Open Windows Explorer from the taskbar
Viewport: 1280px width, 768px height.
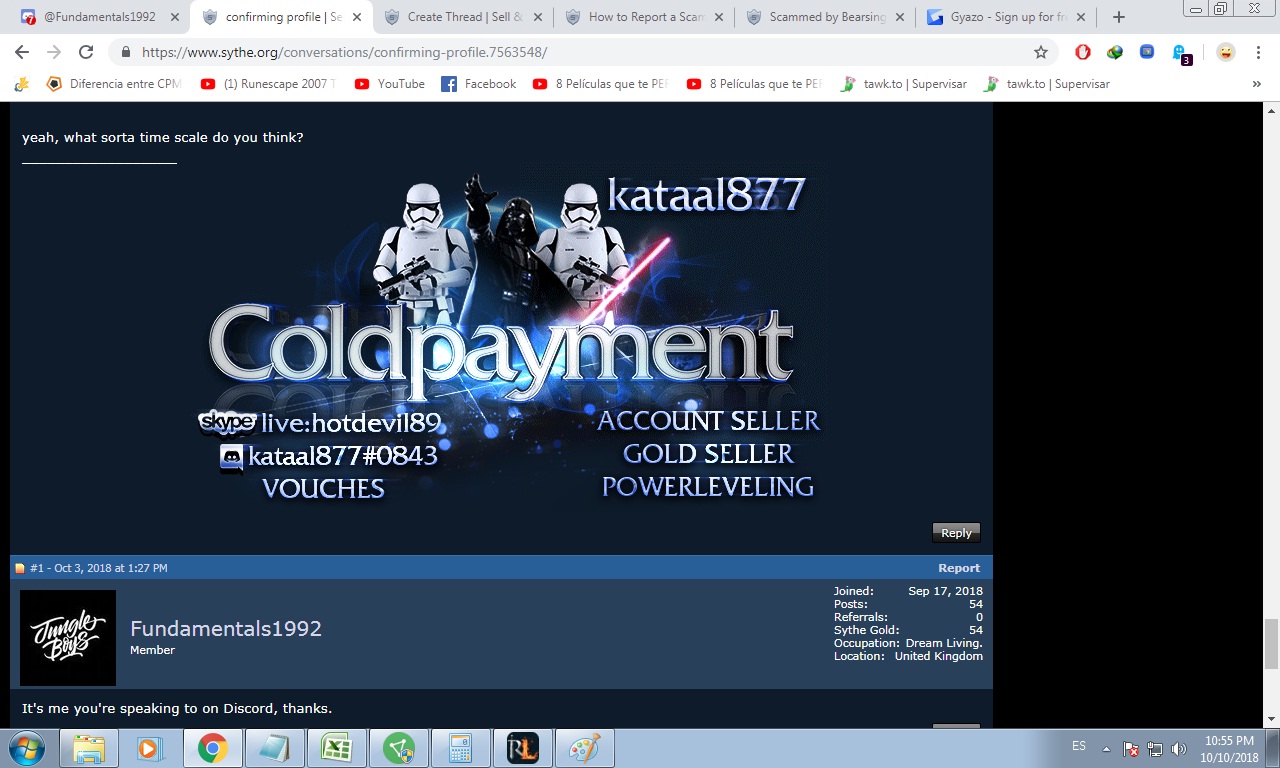tap(88, 749)
